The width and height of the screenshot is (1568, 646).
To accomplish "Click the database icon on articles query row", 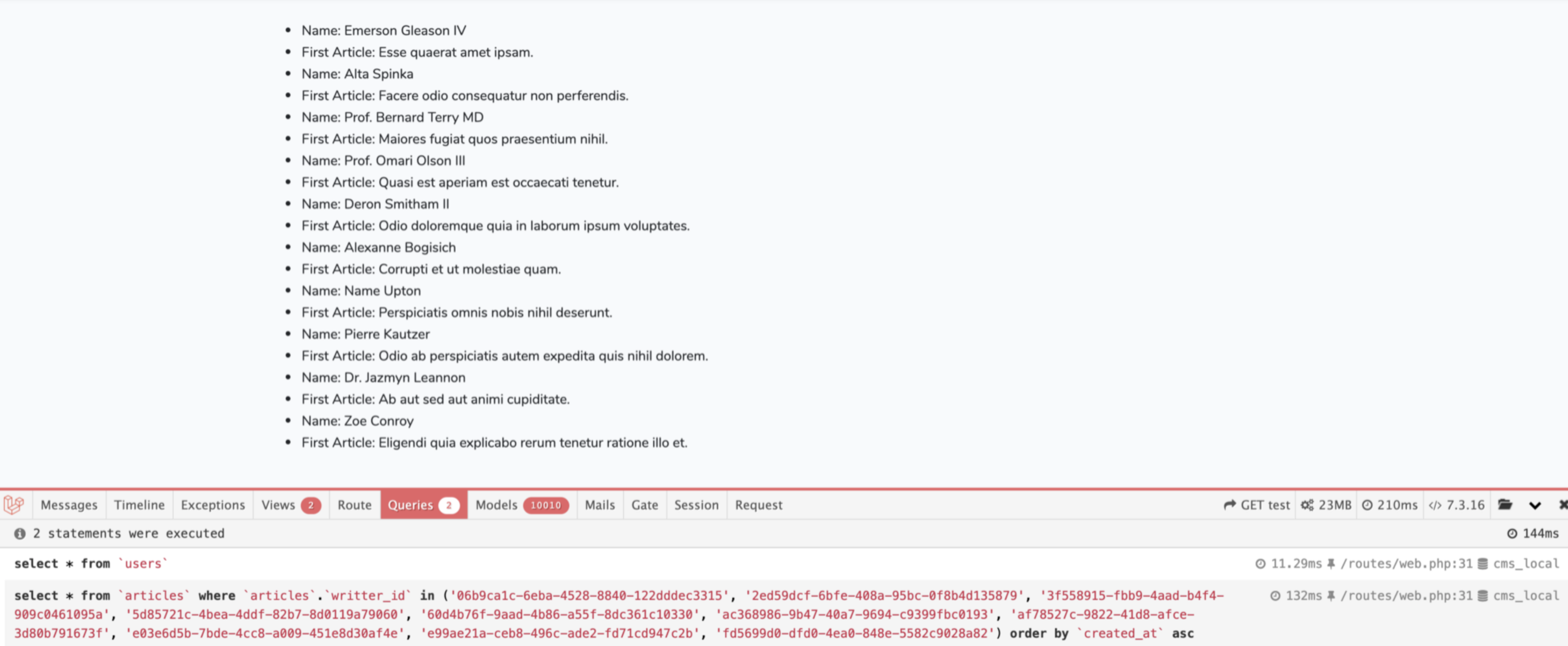I will pyautogui.click(x=1483, y=596).
